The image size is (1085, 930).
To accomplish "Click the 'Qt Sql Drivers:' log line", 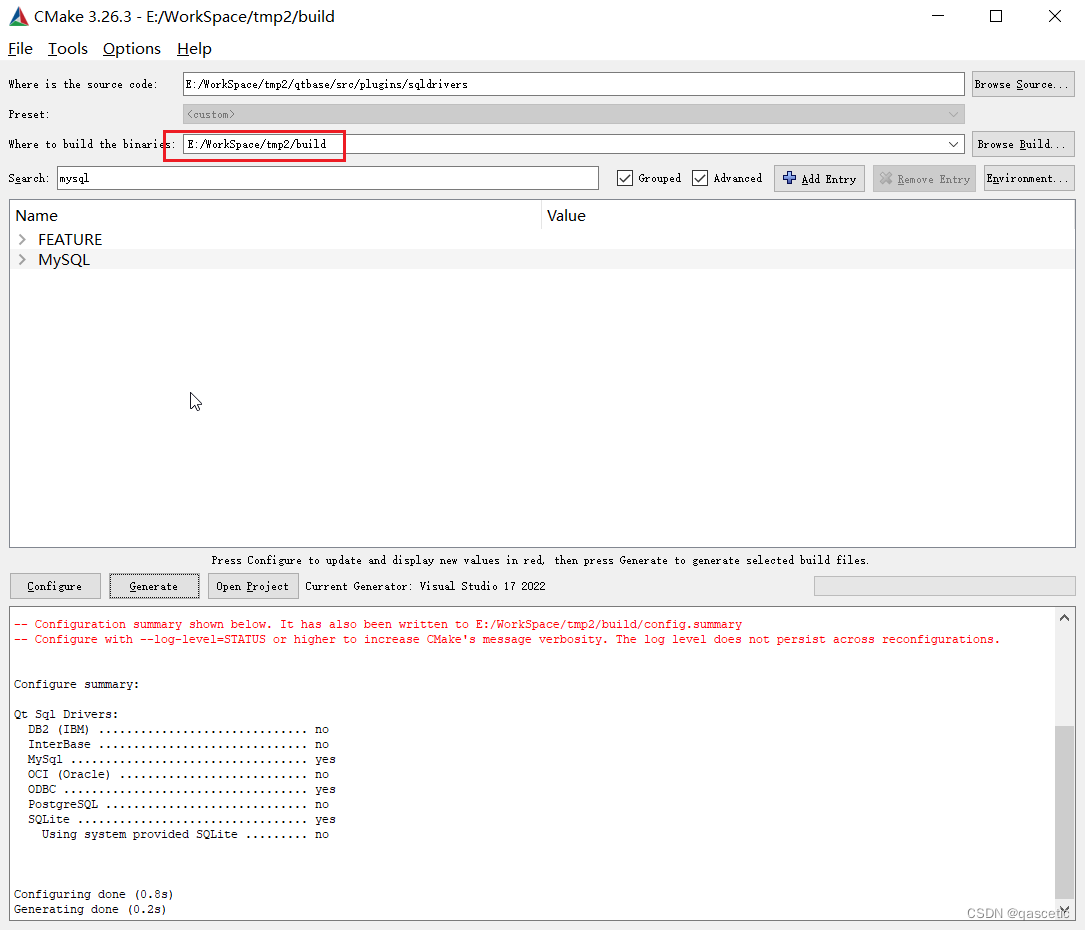I will [x=66, y=714].
